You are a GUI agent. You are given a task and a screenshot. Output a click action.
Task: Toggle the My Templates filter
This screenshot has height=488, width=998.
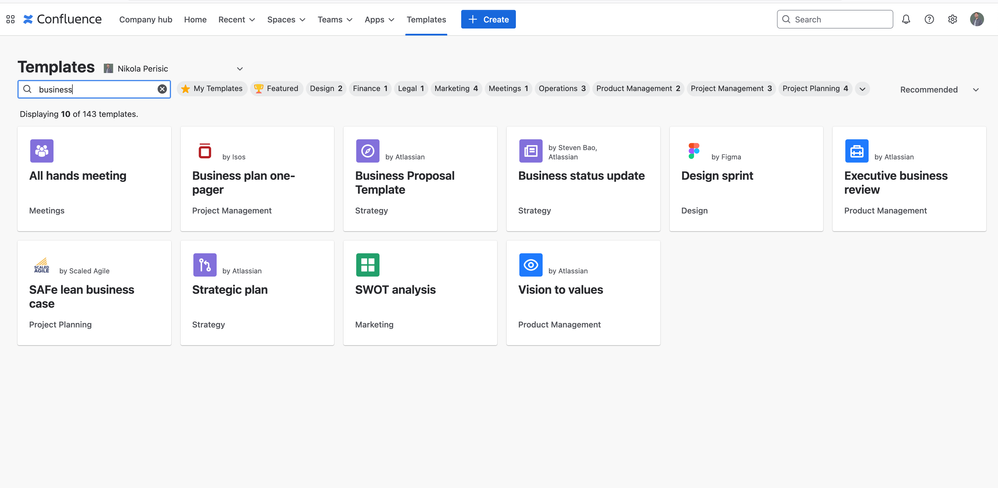point(212,88)
